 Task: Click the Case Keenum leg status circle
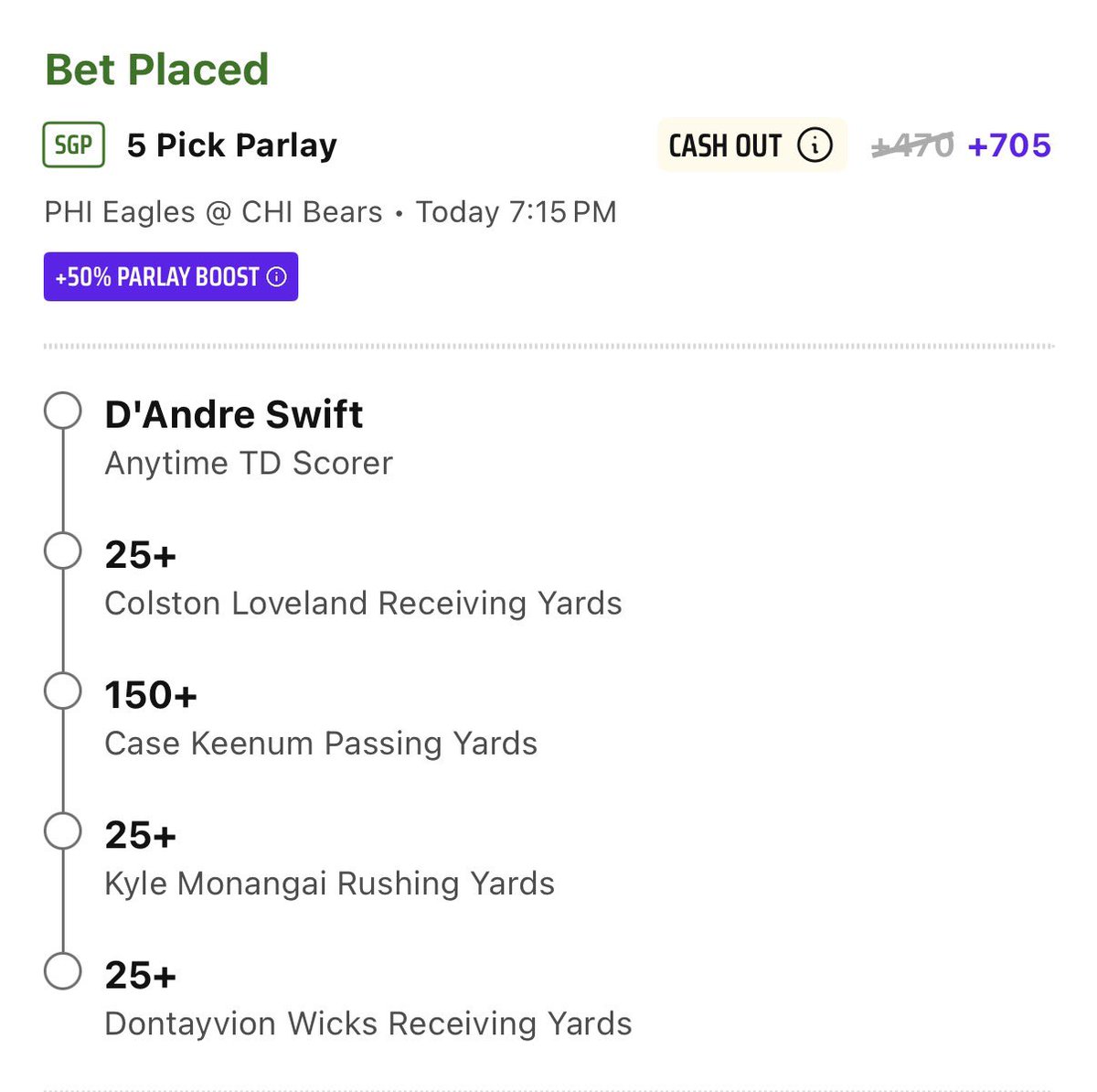63,691
